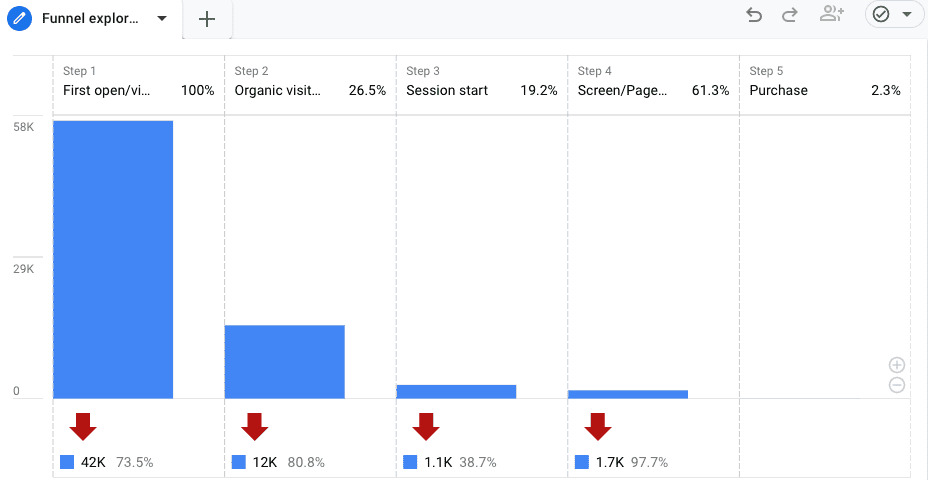Click the Step 2 Organic visit bar

(284, 362)
